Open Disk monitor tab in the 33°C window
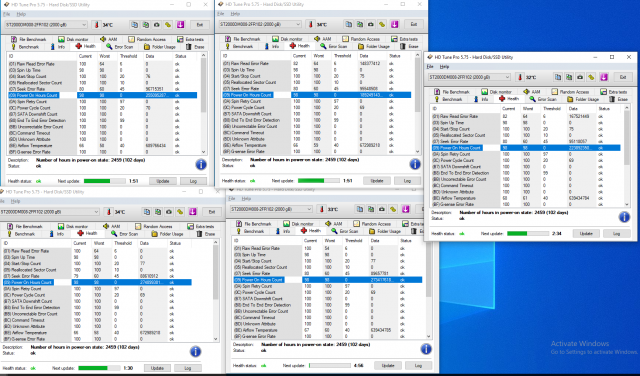Viewport: 640px width, 376px height. (x=299, y=224)
